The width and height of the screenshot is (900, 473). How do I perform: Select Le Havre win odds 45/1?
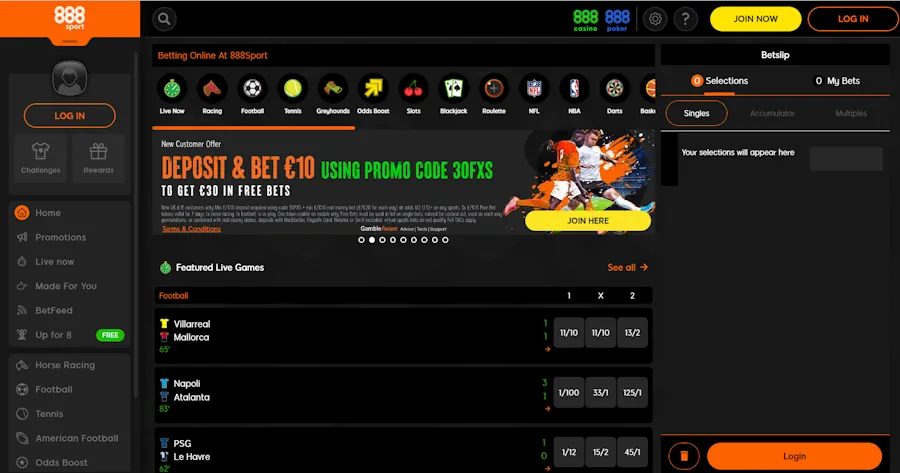tap(633, 452)
